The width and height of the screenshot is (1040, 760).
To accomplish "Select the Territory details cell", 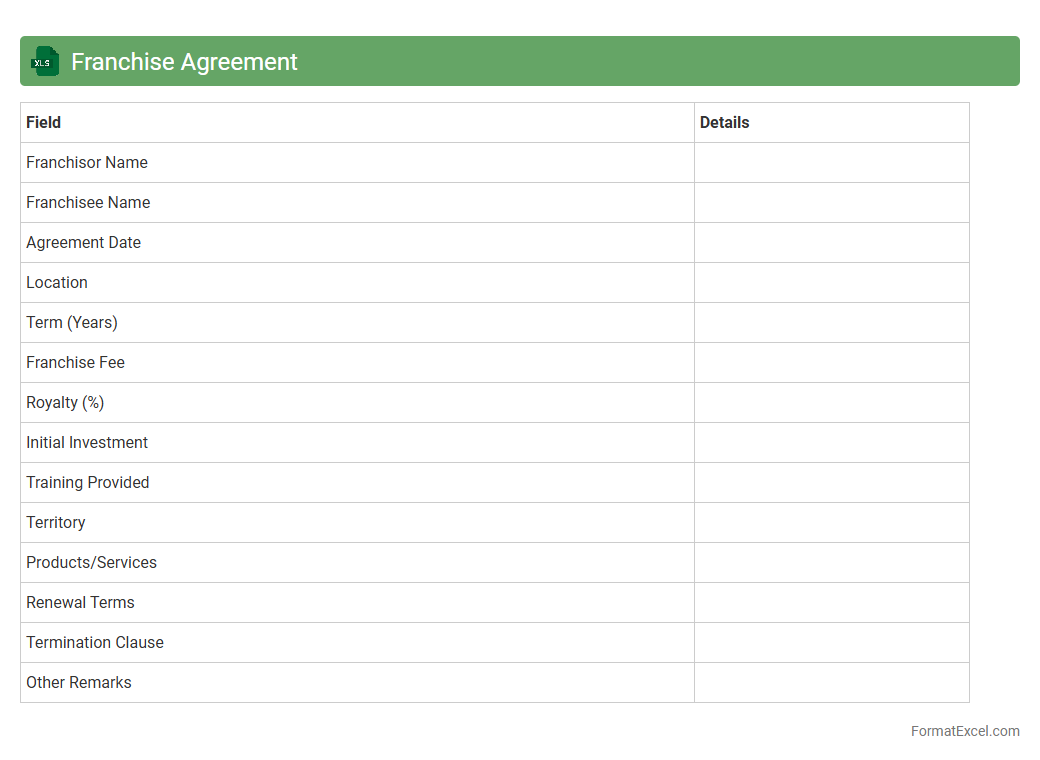I will [x=831, y=523].
